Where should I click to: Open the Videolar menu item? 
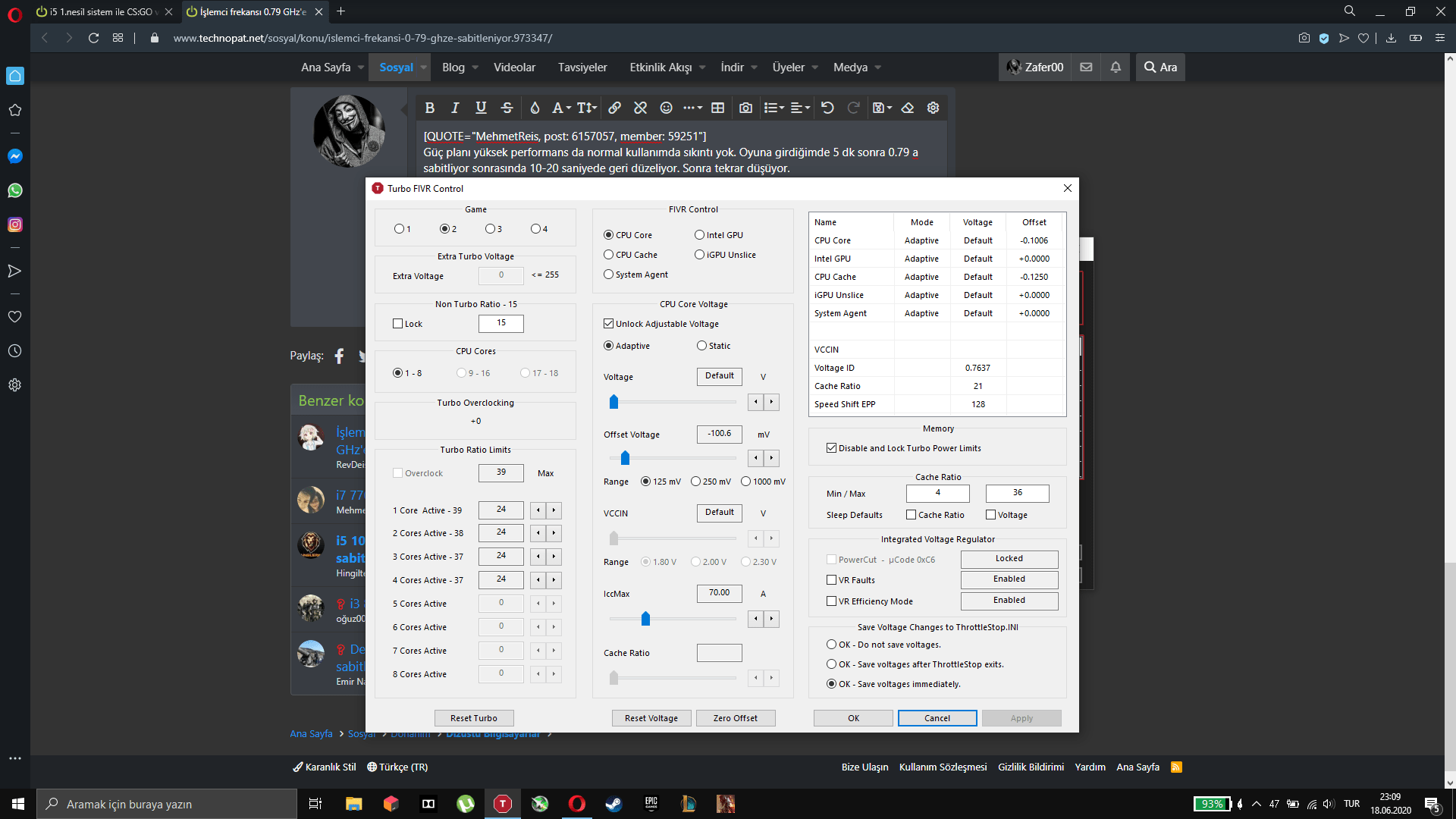click(514, 67)
